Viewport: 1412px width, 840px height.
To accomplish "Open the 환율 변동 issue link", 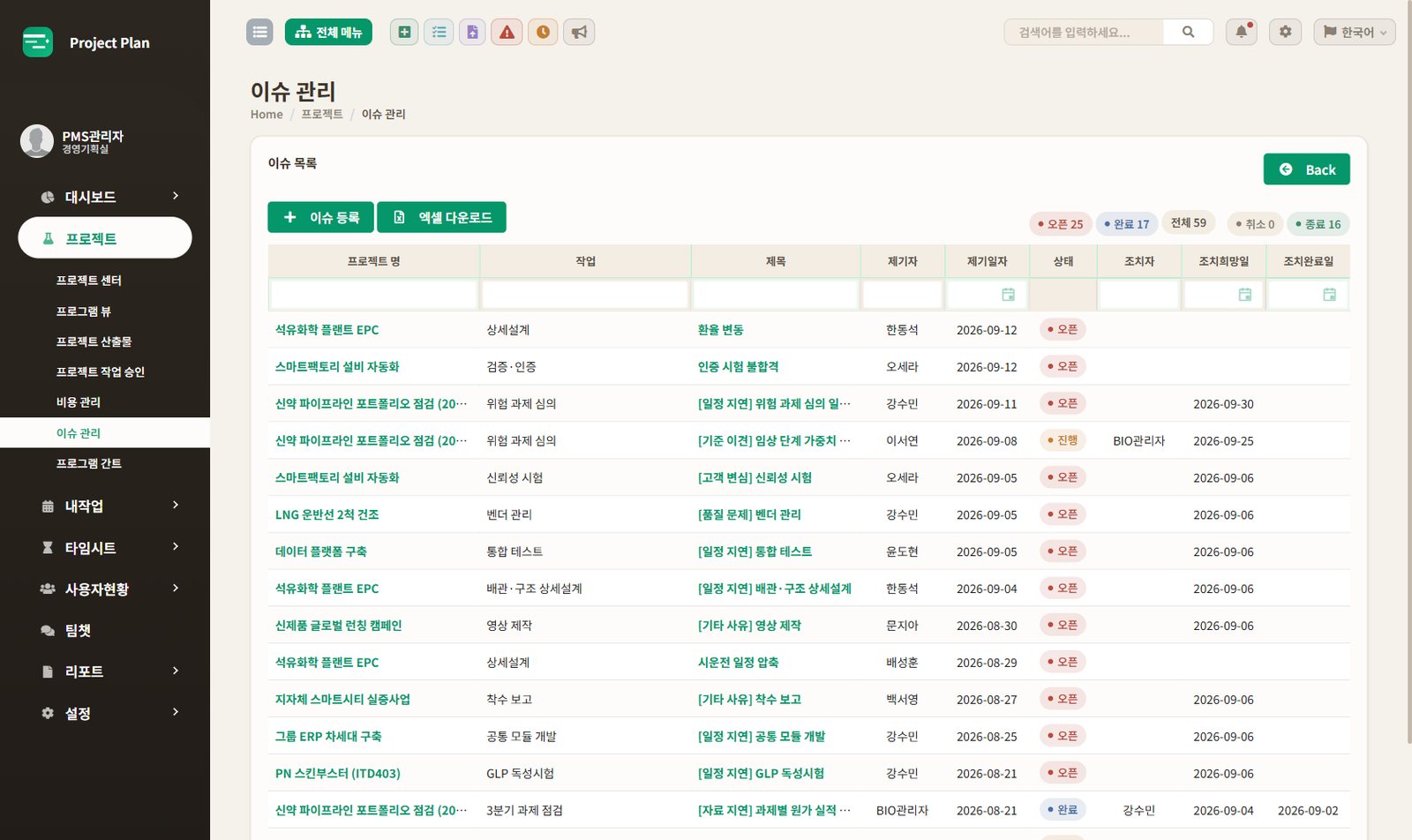I will coord(720,330).
